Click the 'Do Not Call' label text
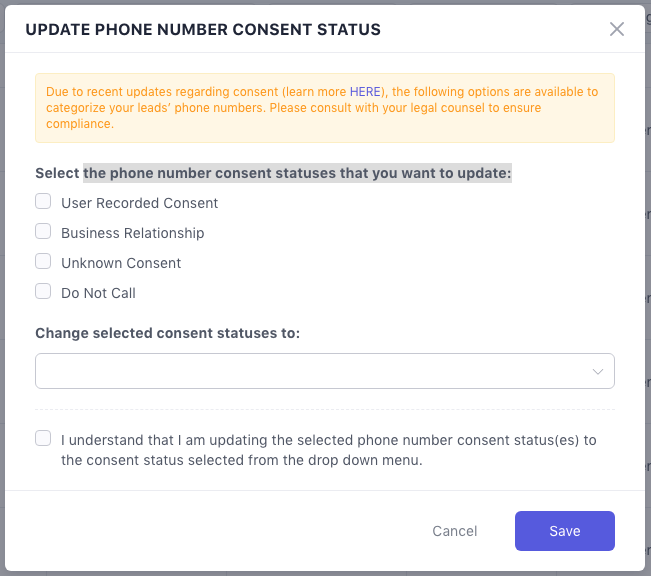Image resolution: width=651 pixels, height=576 pixels. pos(98,293)
